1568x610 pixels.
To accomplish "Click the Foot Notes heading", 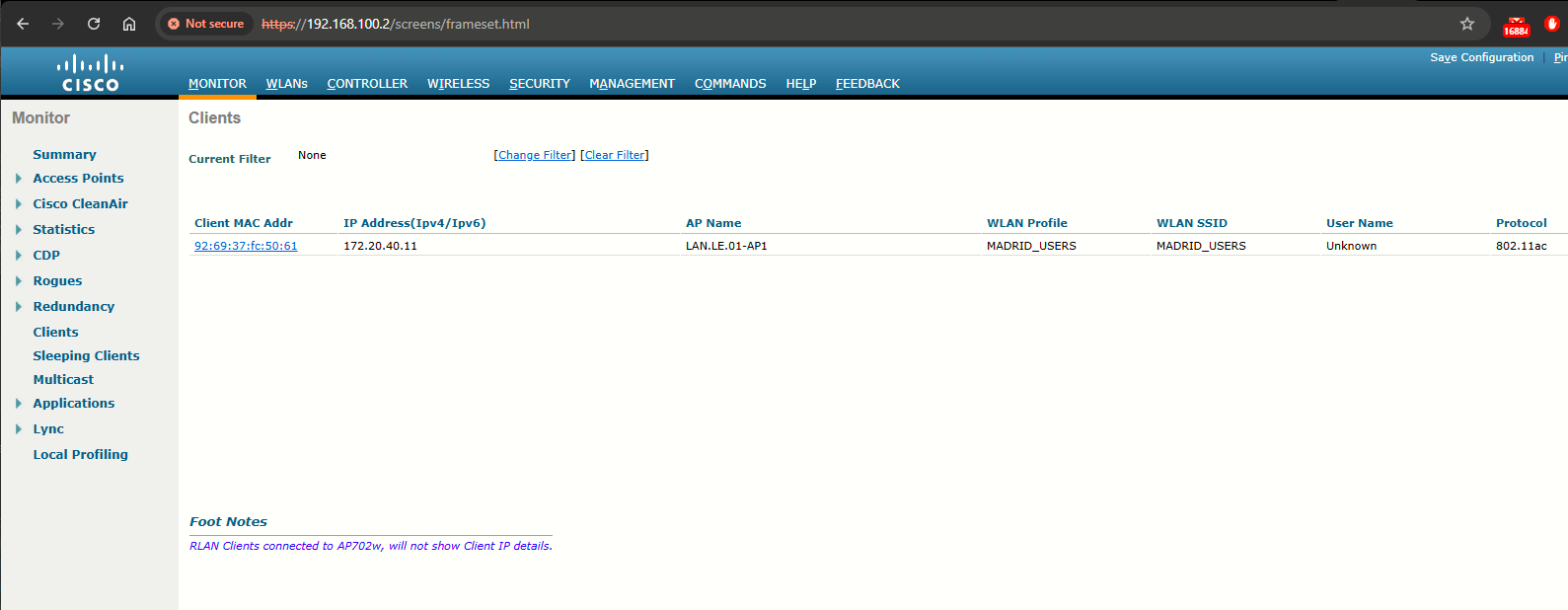I will tap(228, 522).
